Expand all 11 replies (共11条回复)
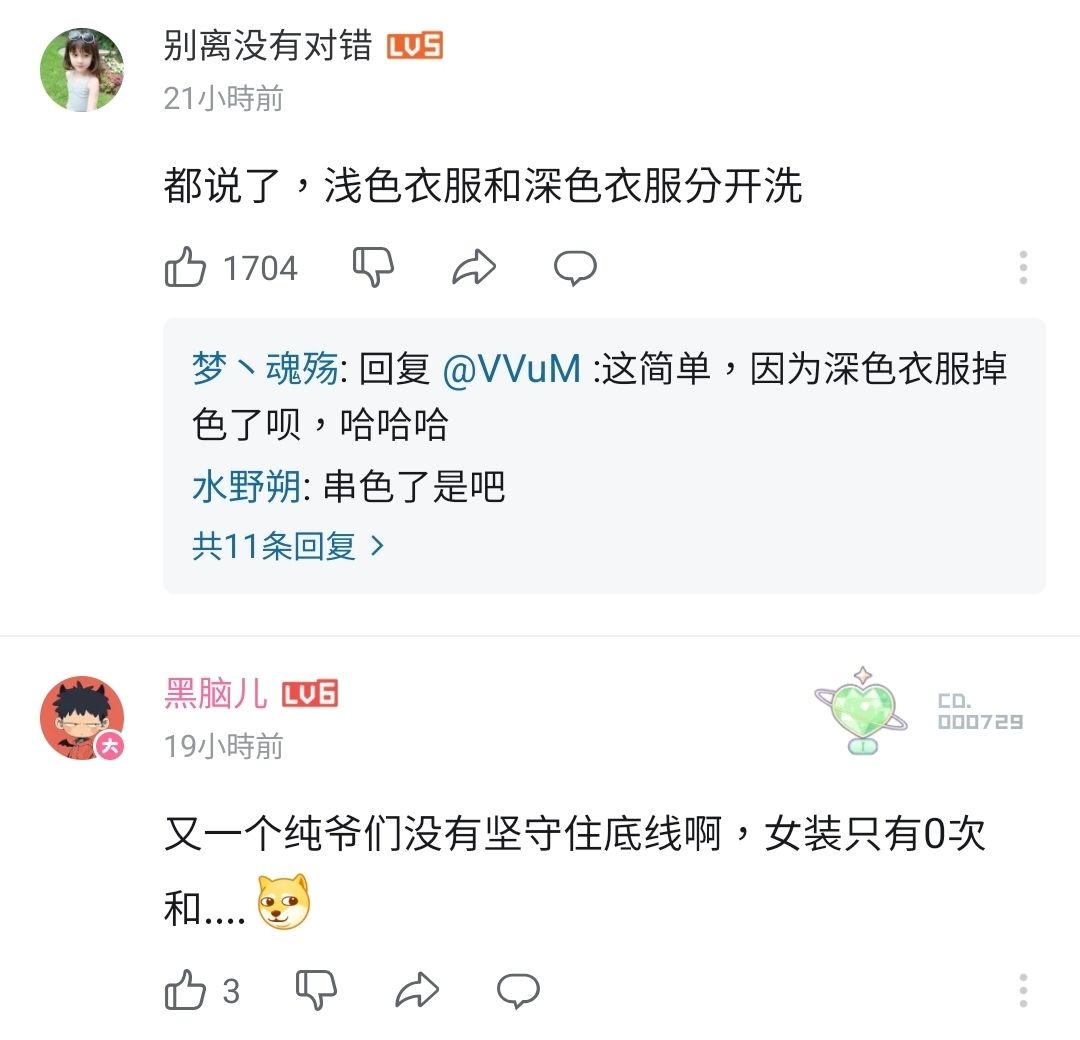1080x1040 pixels. click(287, 546)
